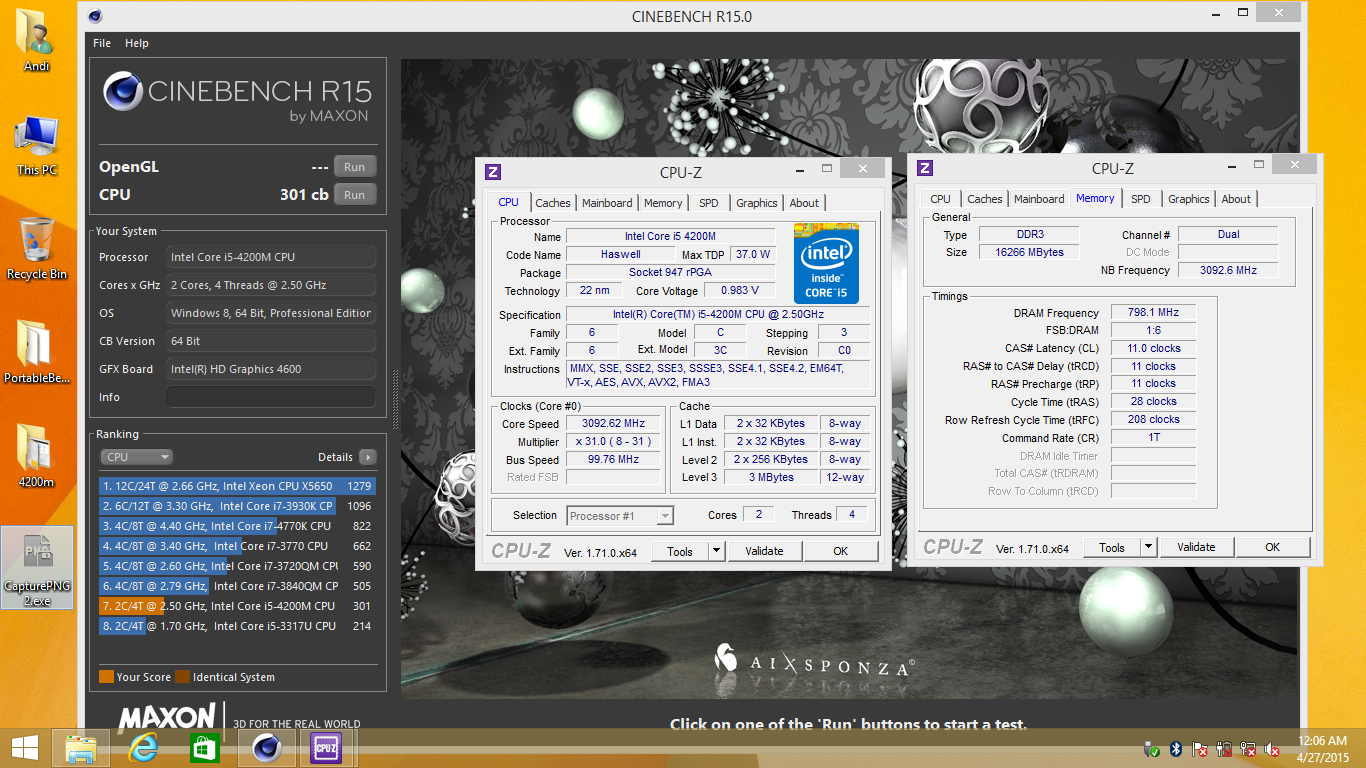Select the Xeon X5650 ranking row
Image resolution: width=1366 pixels, height=768 pixels.
[x=238, y=486]
